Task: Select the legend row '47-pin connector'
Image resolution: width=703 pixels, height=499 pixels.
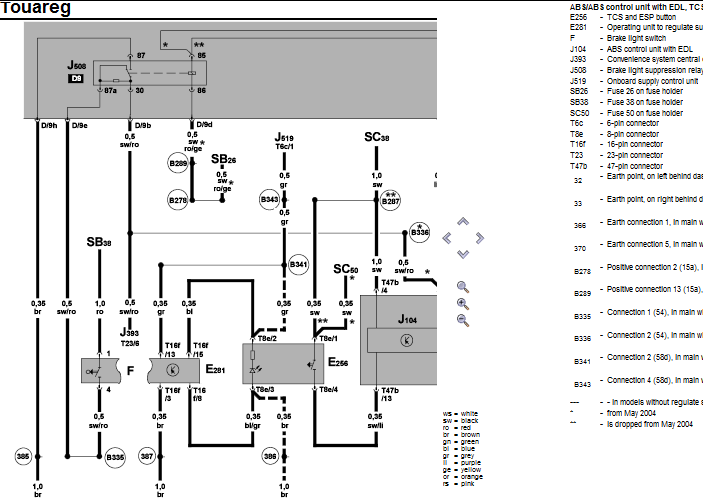Action: point(616,166)
